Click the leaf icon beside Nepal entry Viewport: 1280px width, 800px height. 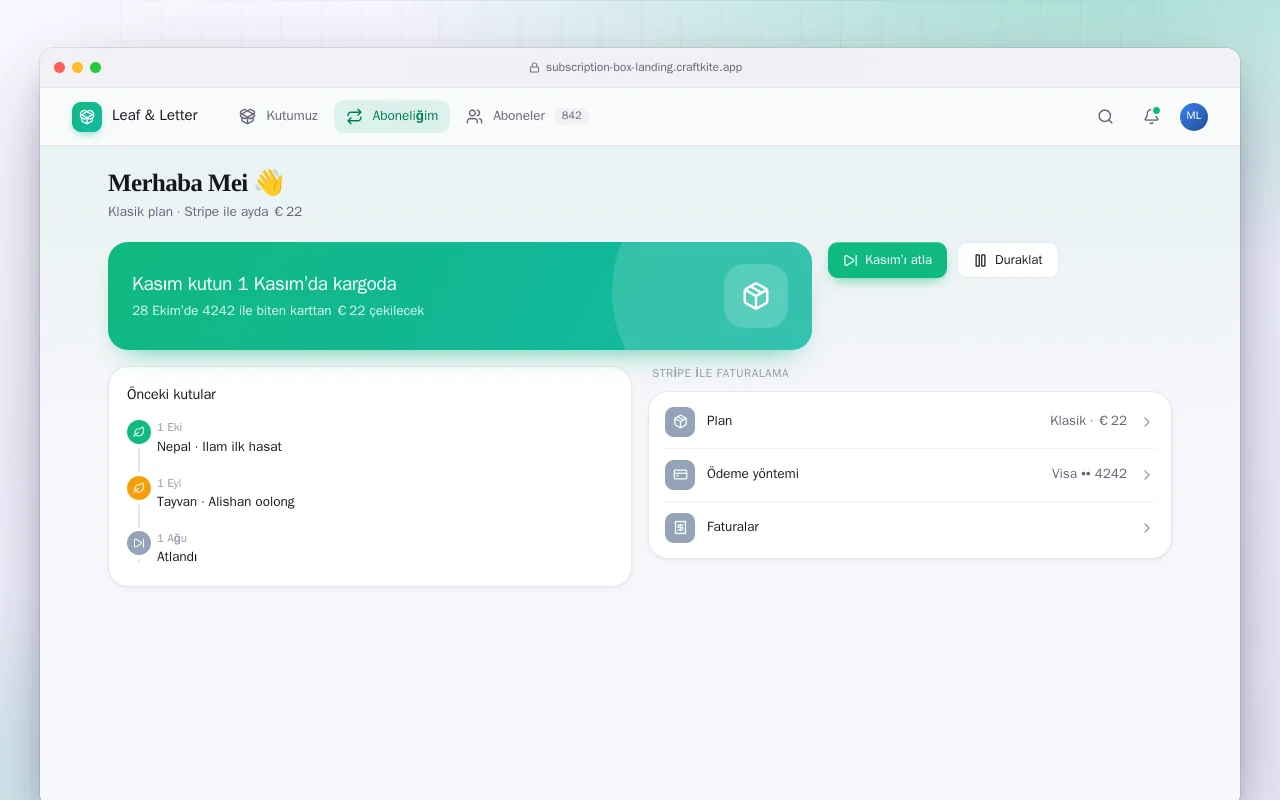tap(139, 432)
